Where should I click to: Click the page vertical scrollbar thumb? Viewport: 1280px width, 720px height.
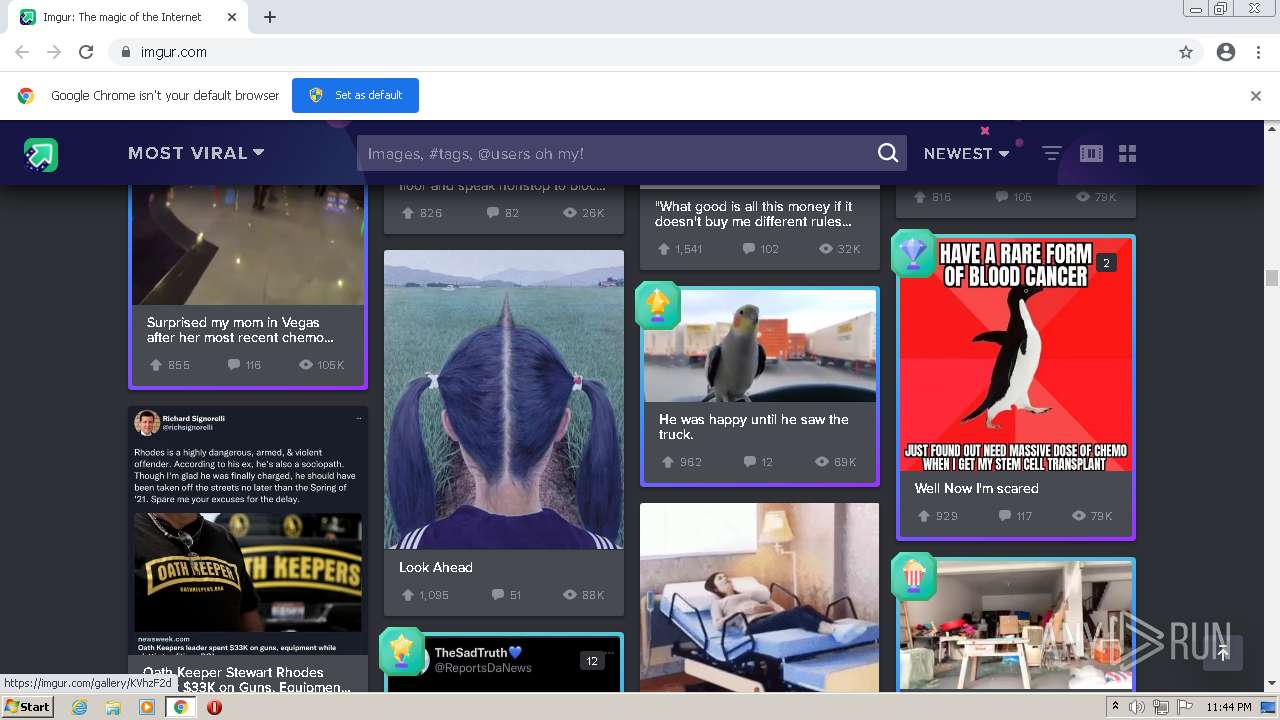1272,277
